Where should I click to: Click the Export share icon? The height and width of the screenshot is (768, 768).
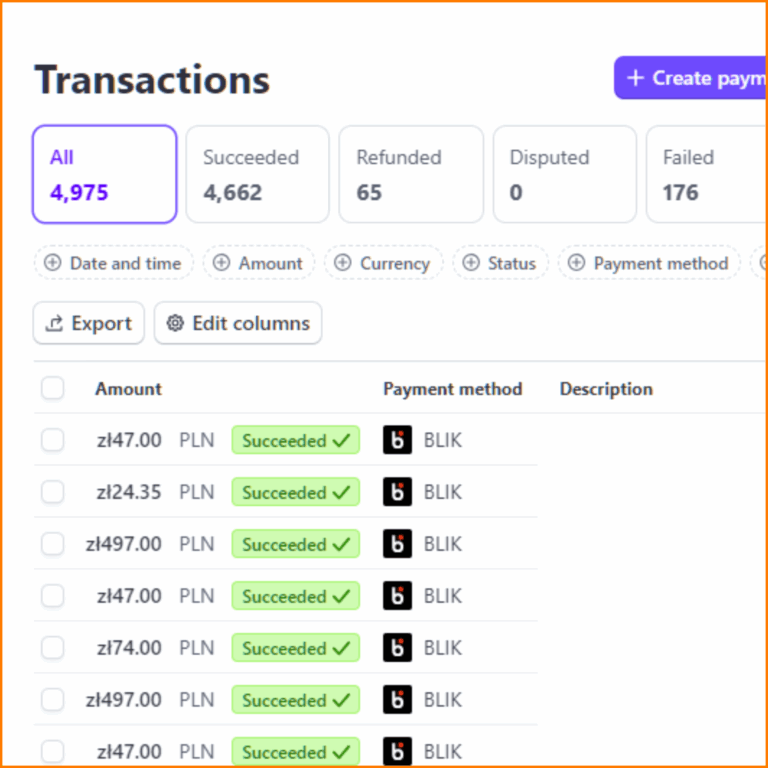coord(54,323)
